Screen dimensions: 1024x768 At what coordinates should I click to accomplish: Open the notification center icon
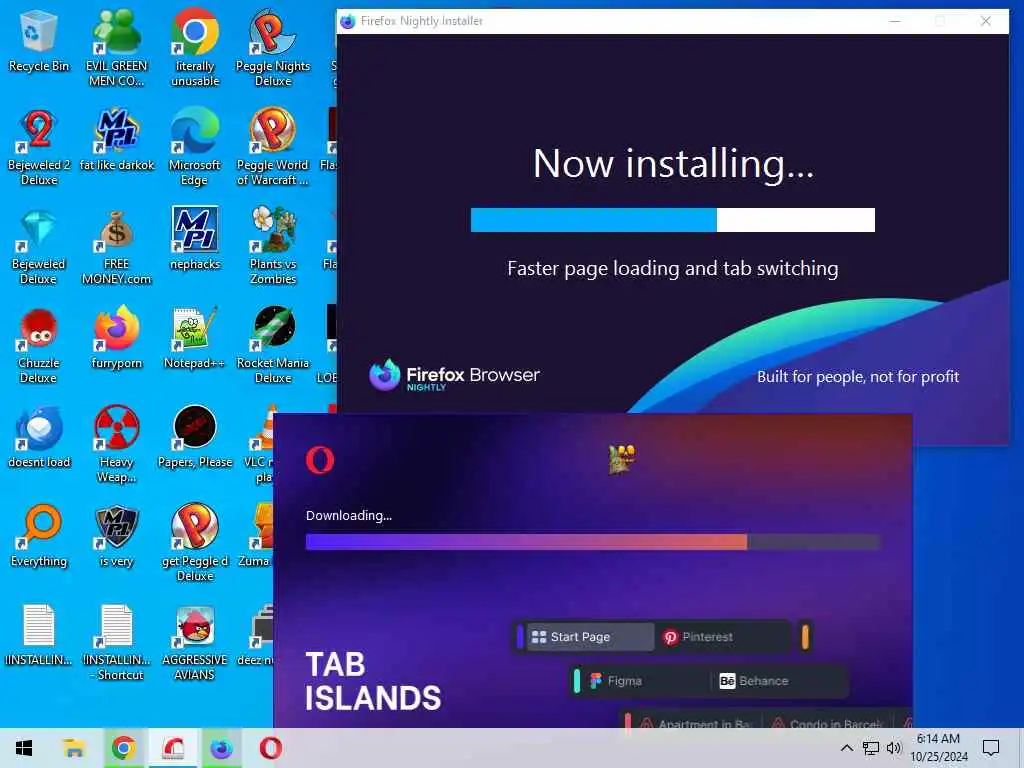click(x=991, y=748)
